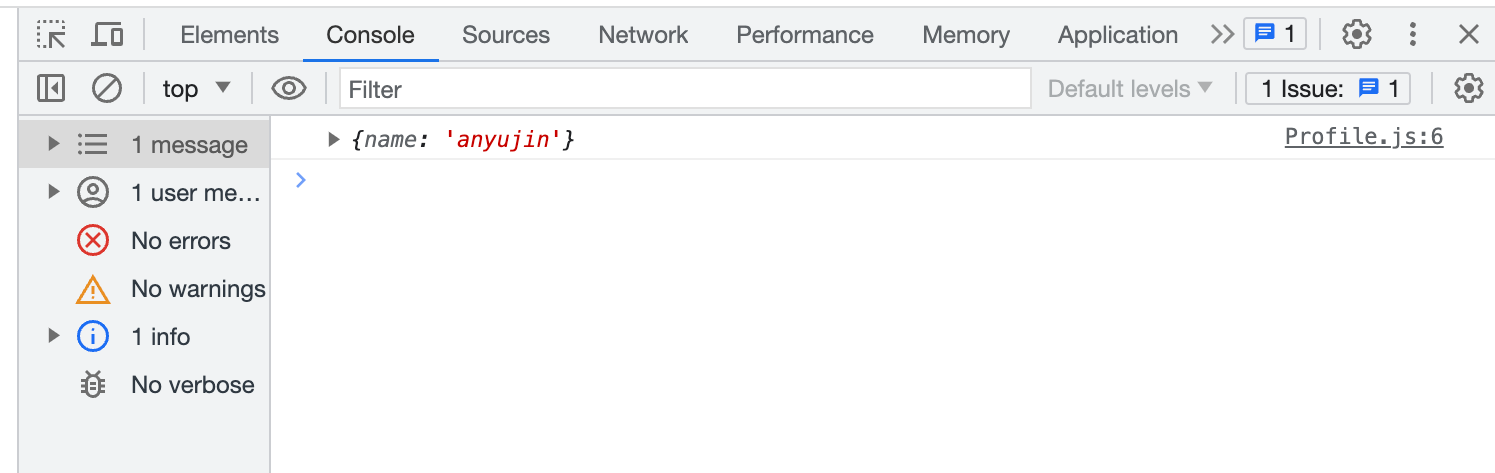The width and height of the screenshot is (1495, 473).
Task: Select the No errors filter row
Action: click(x=145, y=241)
